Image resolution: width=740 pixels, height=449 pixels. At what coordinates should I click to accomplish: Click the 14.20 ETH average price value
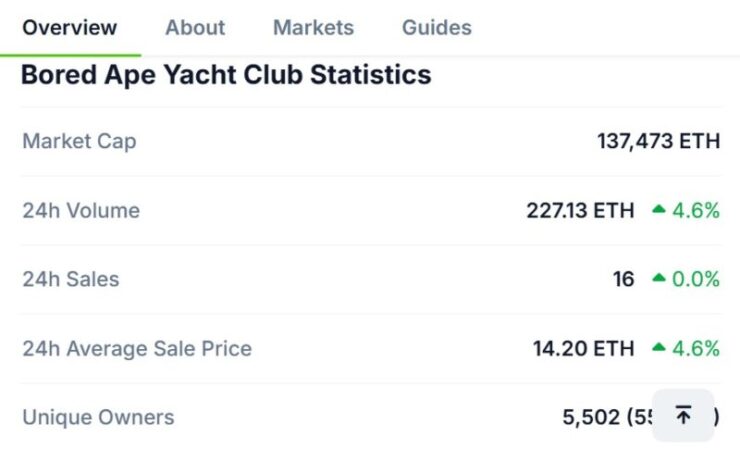click(583, 349)
